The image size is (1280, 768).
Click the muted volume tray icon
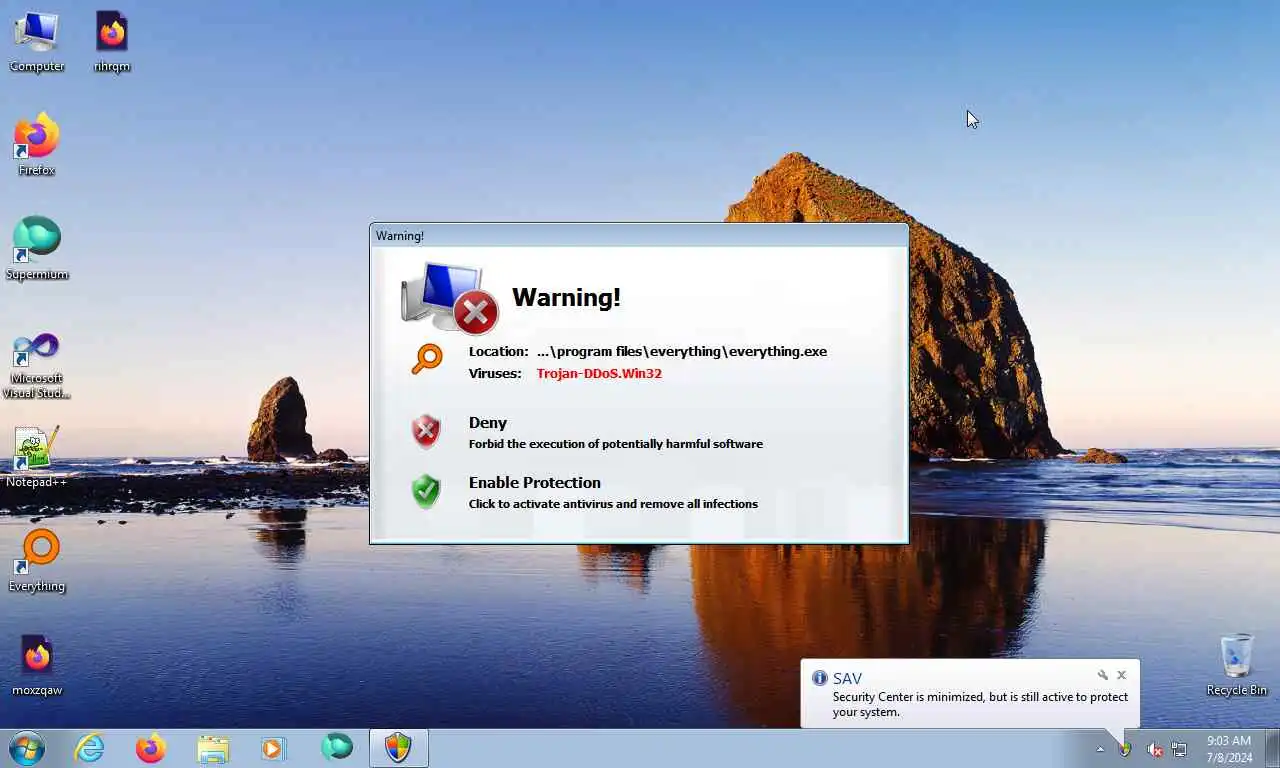click(1153, 749)
